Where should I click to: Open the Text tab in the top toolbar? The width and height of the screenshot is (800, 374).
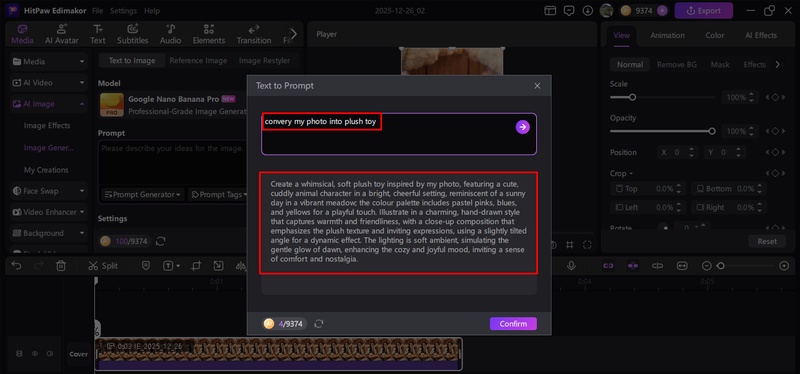tap(98, 35)
